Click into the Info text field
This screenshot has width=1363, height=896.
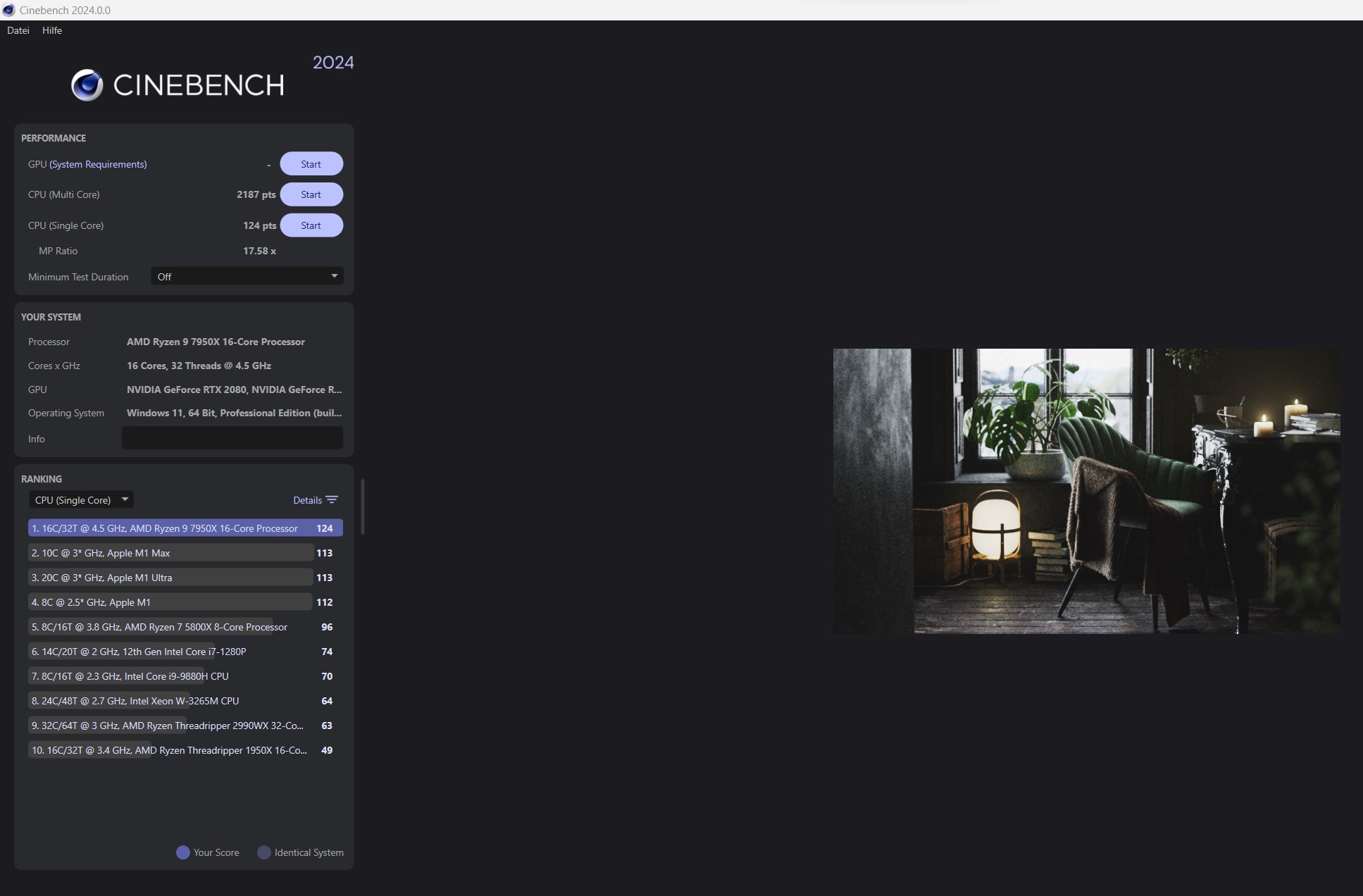232,438
